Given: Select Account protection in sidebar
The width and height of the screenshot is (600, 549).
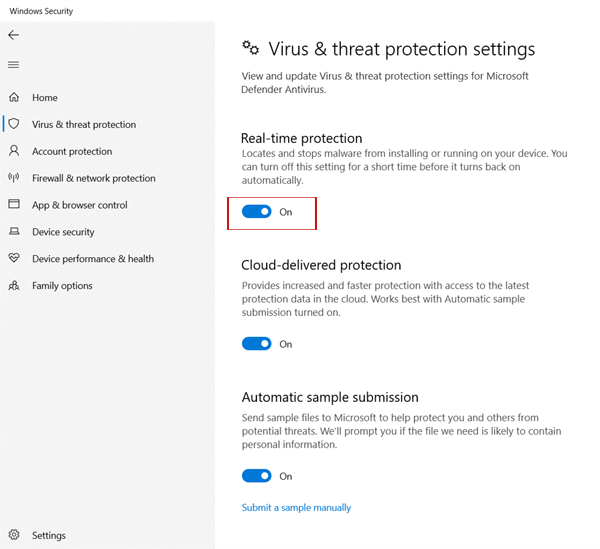Looking at the screenshot, I should [72, 151].
